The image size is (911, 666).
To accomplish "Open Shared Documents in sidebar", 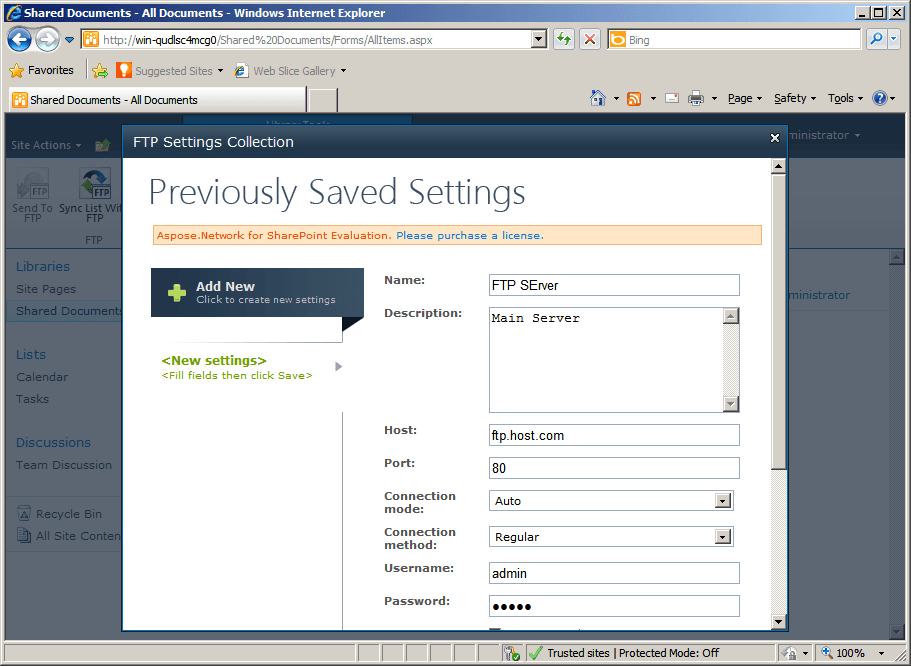I will pos(69,311).
